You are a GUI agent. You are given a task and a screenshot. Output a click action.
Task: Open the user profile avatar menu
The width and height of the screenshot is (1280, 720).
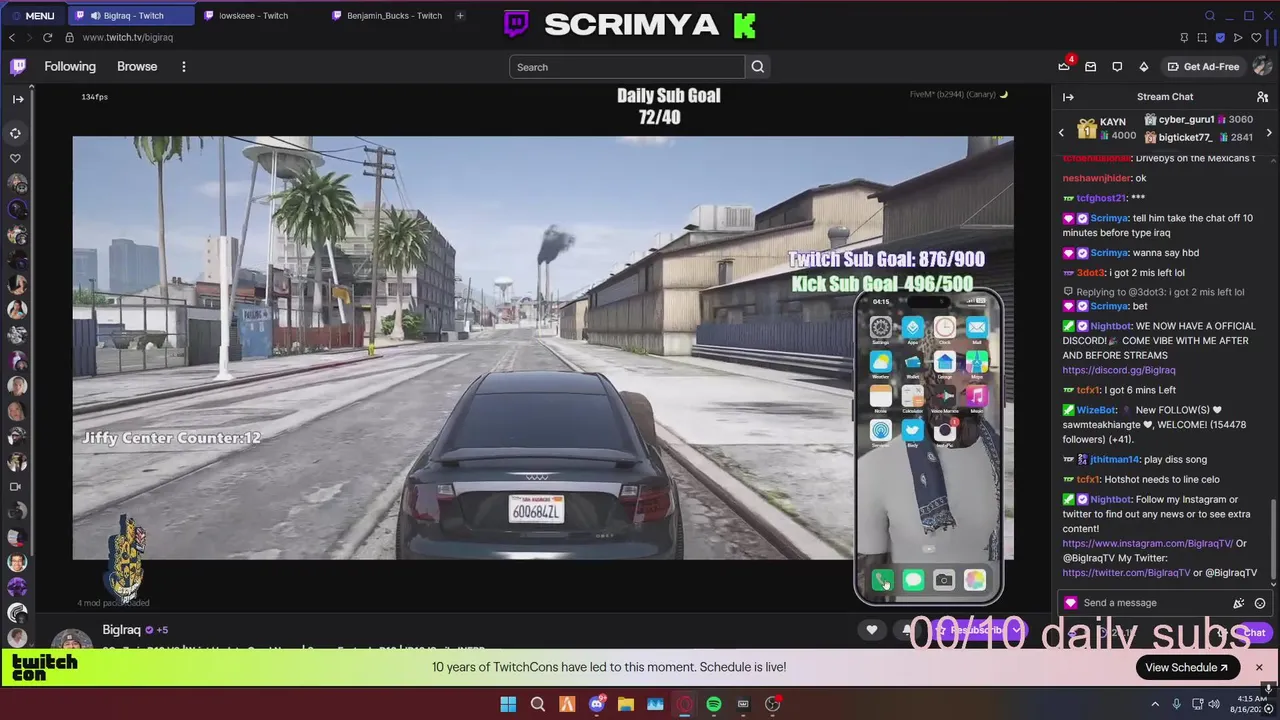pyautogui.click(x=1262, y=67)
